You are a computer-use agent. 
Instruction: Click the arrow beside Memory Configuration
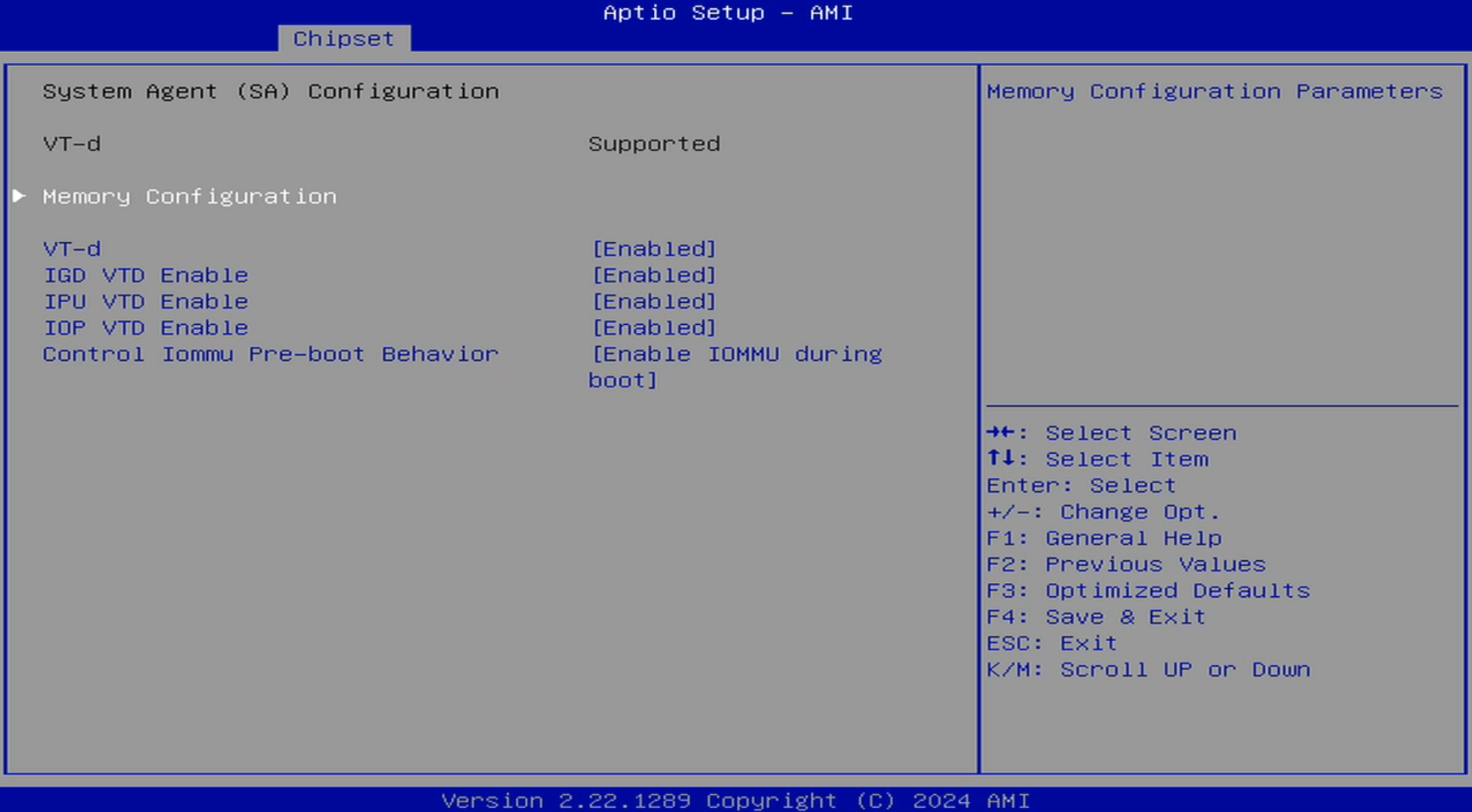(x=19, y=196)
